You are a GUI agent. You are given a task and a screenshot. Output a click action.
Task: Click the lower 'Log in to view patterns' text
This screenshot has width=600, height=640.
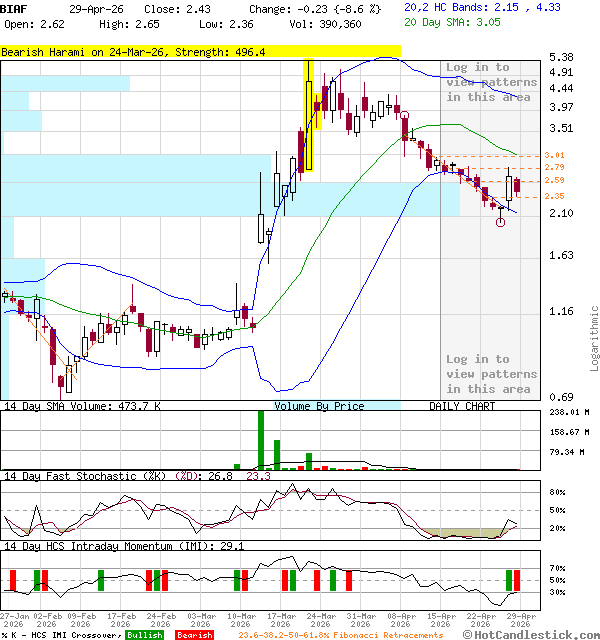pos(490,374)
